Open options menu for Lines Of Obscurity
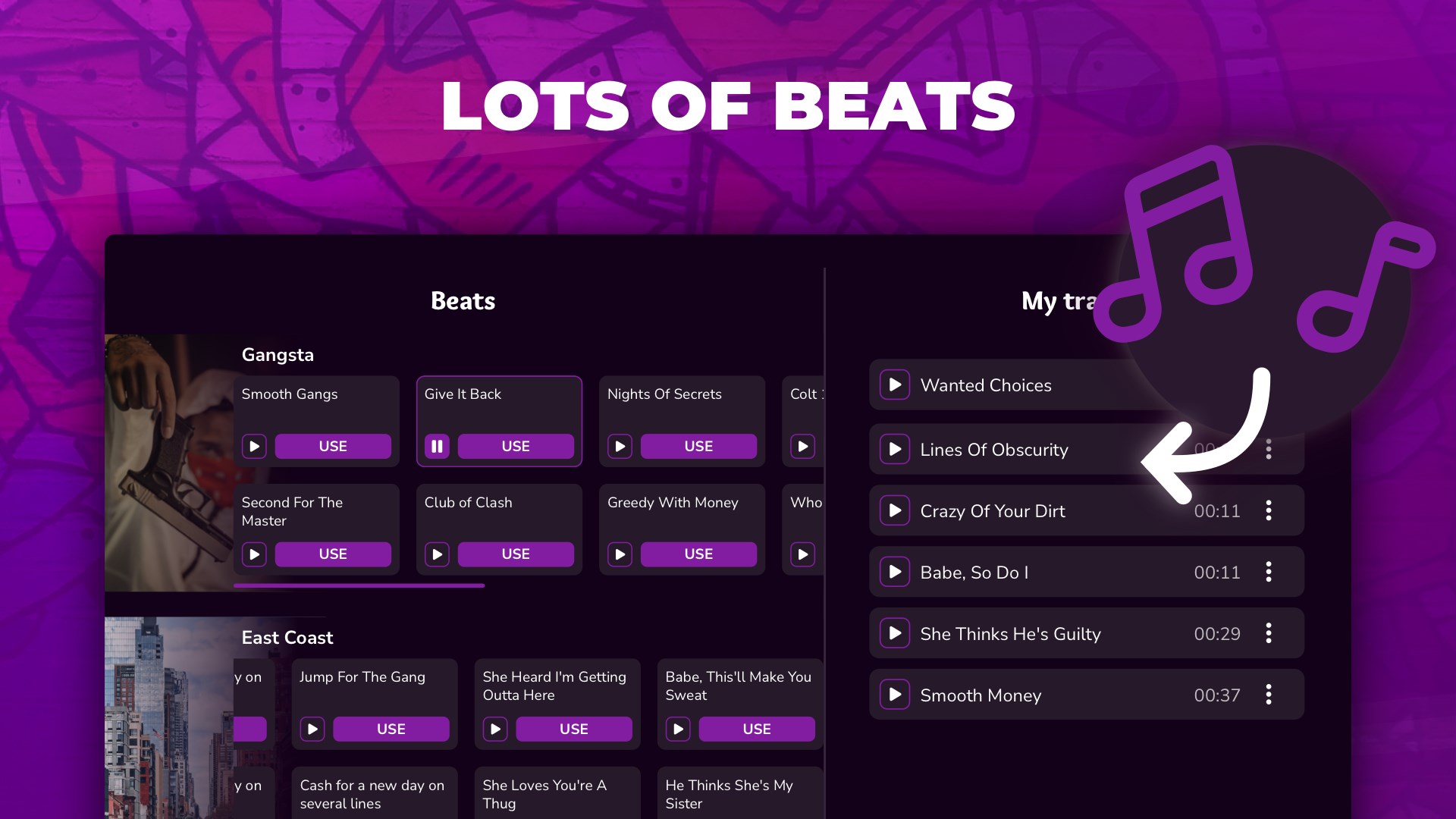The image size is (1456, 819). pyautogui.click(x=1268, y=450)
